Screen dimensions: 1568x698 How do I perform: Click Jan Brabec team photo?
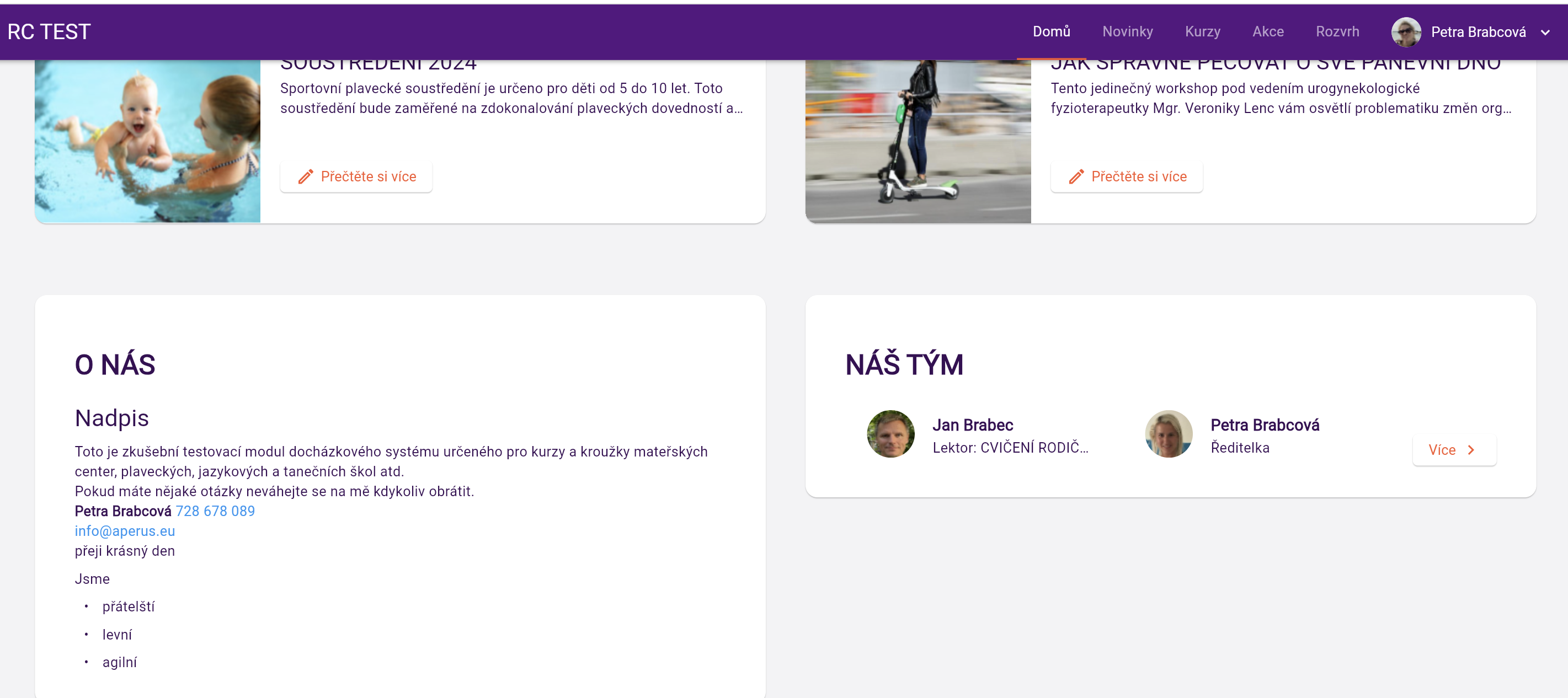tap(890, 434)
